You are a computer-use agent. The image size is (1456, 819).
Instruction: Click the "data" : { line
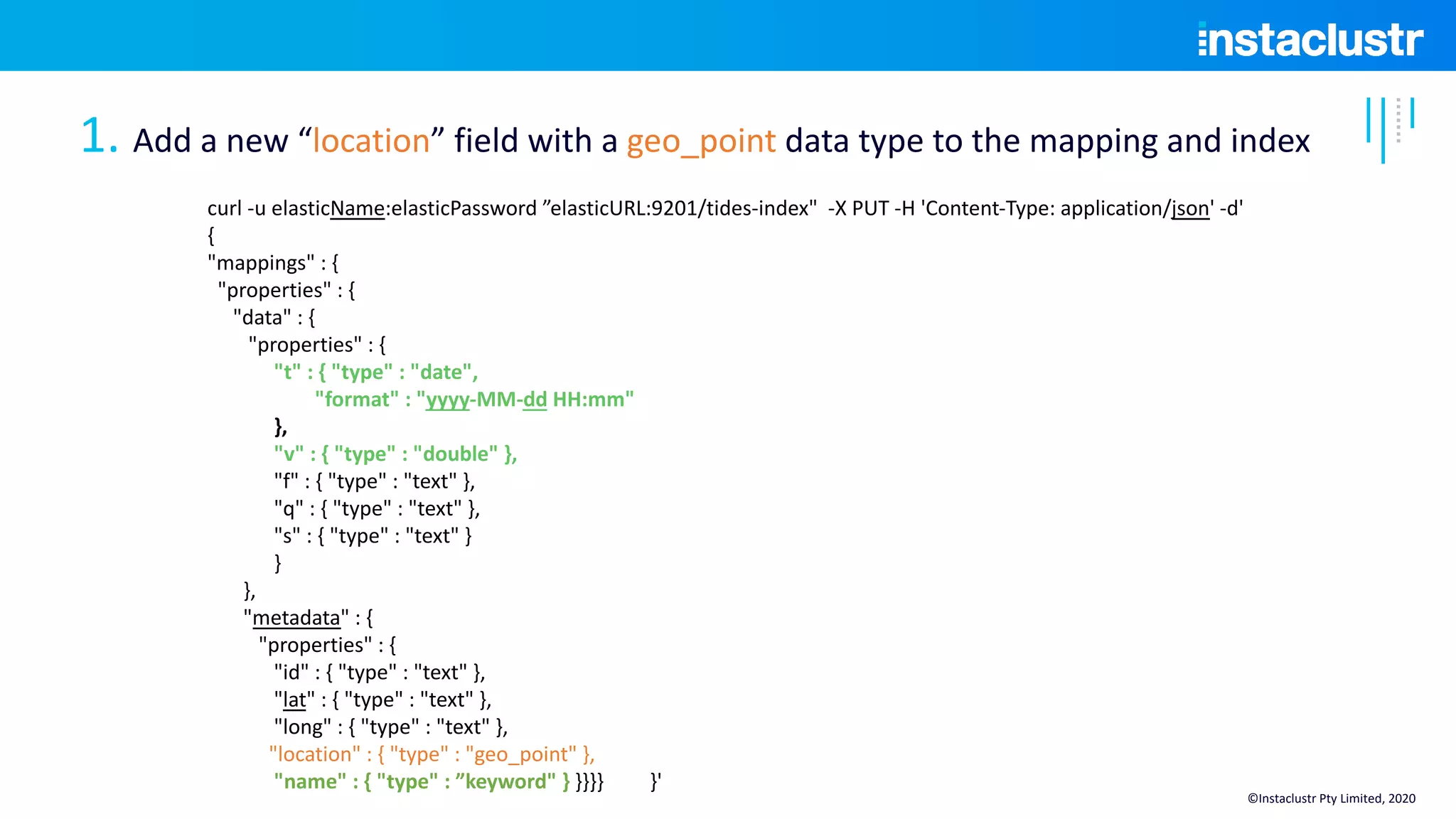point(274,318)
